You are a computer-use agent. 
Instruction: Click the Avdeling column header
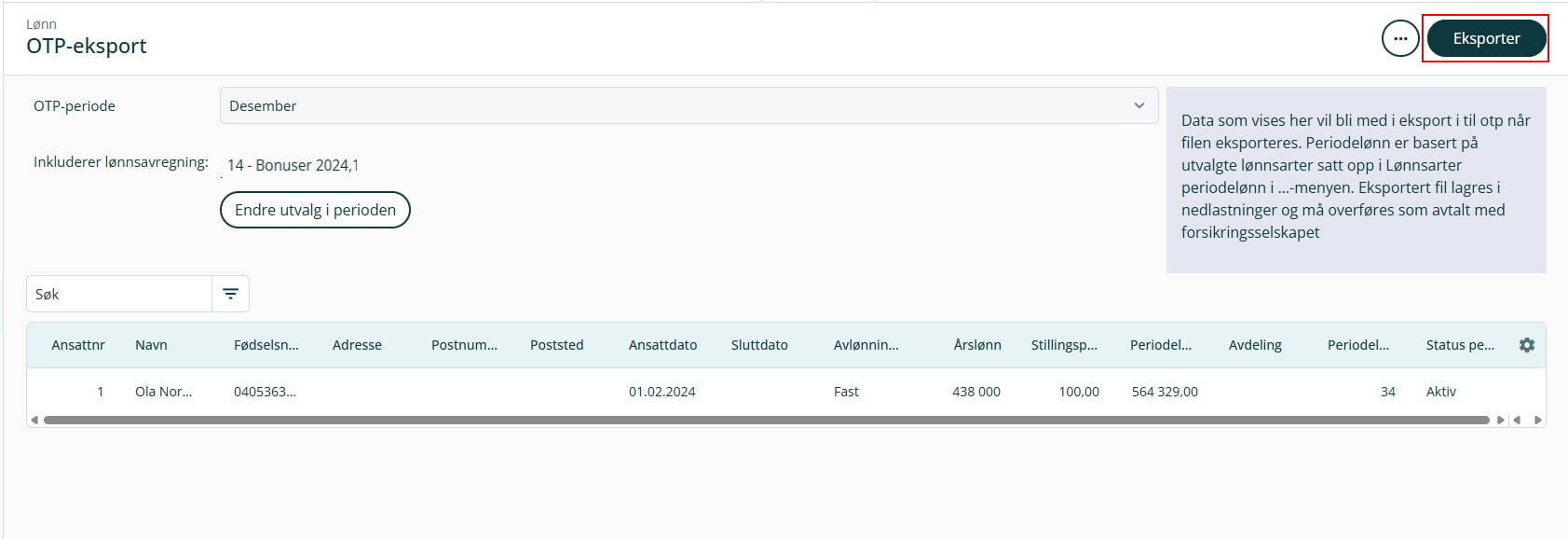coord(1254,345)
